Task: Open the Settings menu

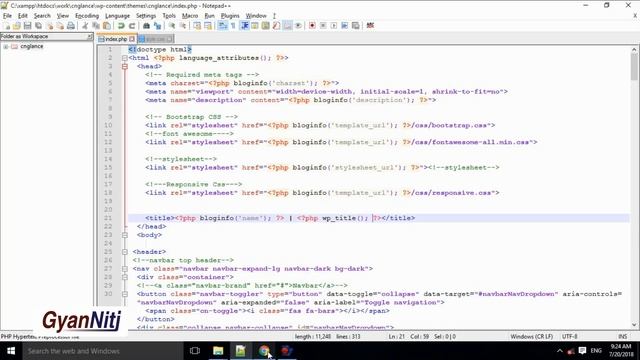Action: (x=146, y=16)
